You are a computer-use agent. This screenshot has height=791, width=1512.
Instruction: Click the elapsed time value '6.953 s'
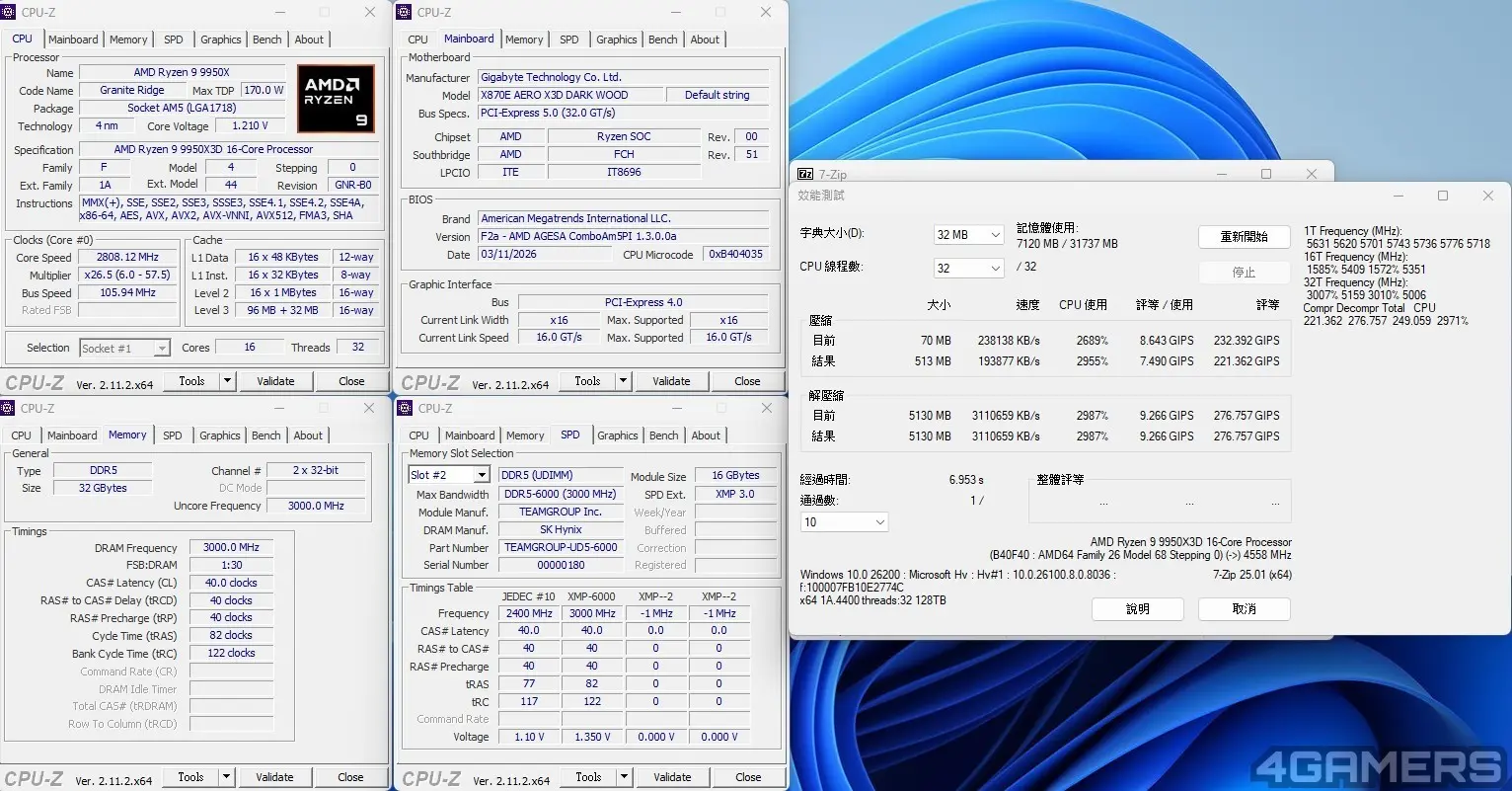point(966,480)
